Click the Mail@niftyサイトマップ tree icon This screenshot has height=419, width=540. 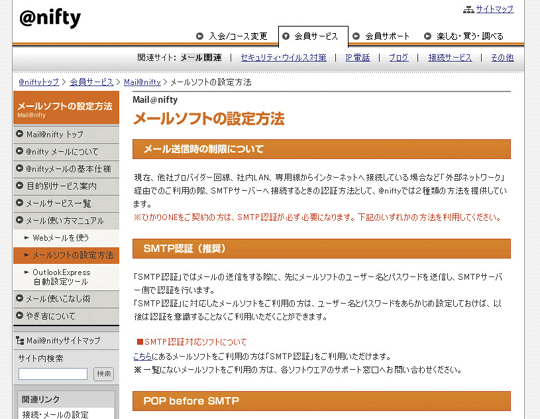pyautogui.click(x=20, y=341)
